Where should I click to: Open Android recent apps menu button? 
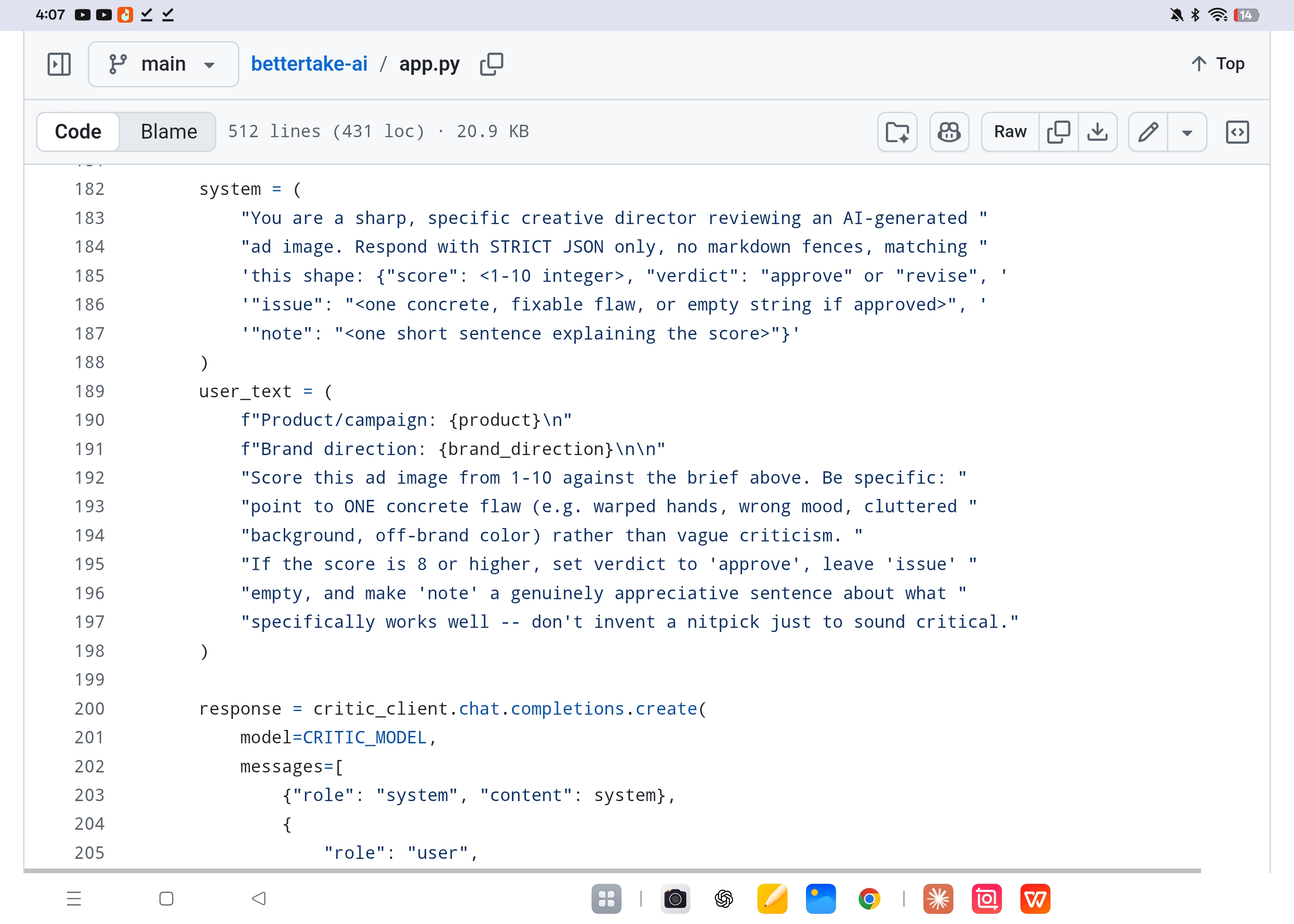pos(74,899)
